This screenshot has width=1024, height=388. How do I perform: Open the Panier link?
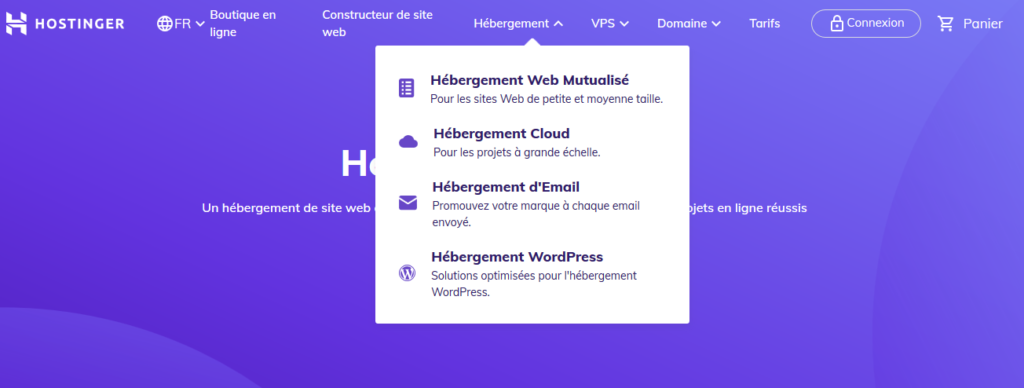tap(982, 24)
